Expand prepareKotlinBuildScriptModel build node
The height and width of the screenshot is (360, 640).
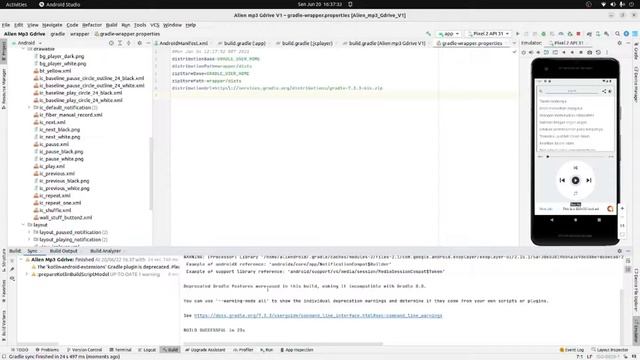pyautogui.click(x=27, y=274)
